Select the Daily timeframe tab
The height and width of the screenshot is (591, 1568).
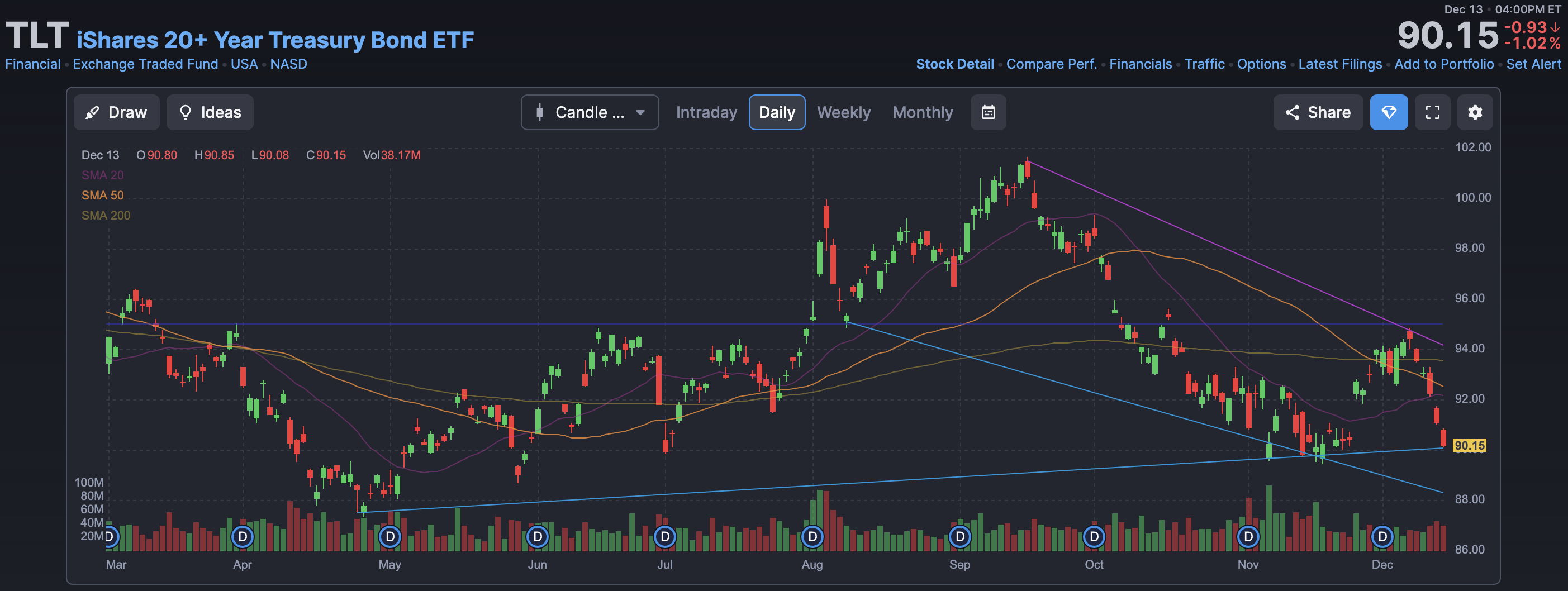click(777, 113)
